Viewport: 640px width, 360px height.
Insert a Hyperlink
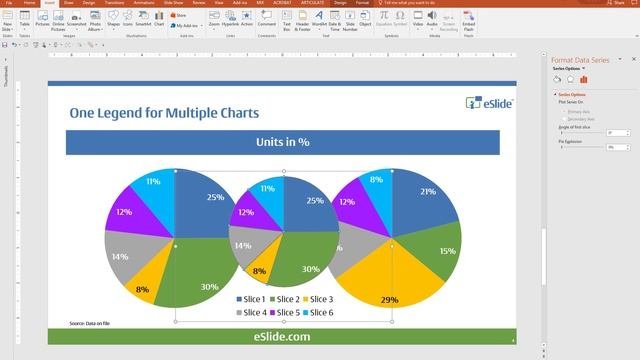(x=231, y=19)
